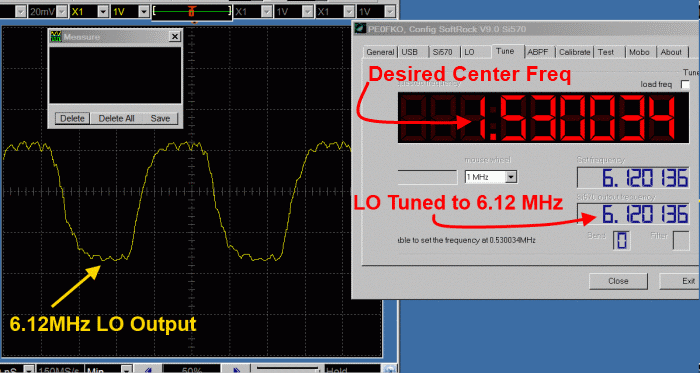The width and height of the screenshot is (700, 373).
Task: Open the Test tab
Action: point(606,52)
